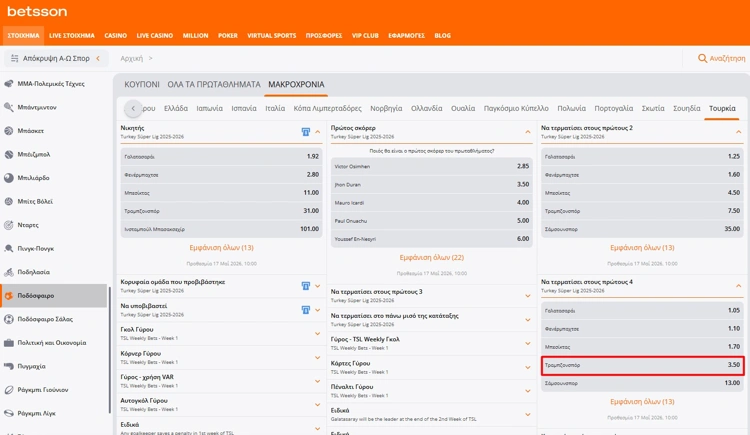Select the Μπάσκετ ball icon

(x=9, y=131)
